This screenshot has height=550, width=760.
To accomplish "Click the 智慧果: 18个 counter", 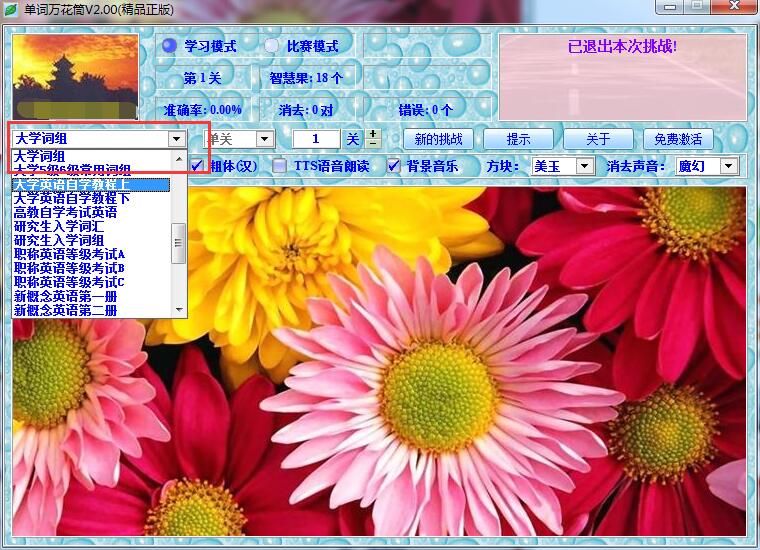I will (x=306, y=78).
